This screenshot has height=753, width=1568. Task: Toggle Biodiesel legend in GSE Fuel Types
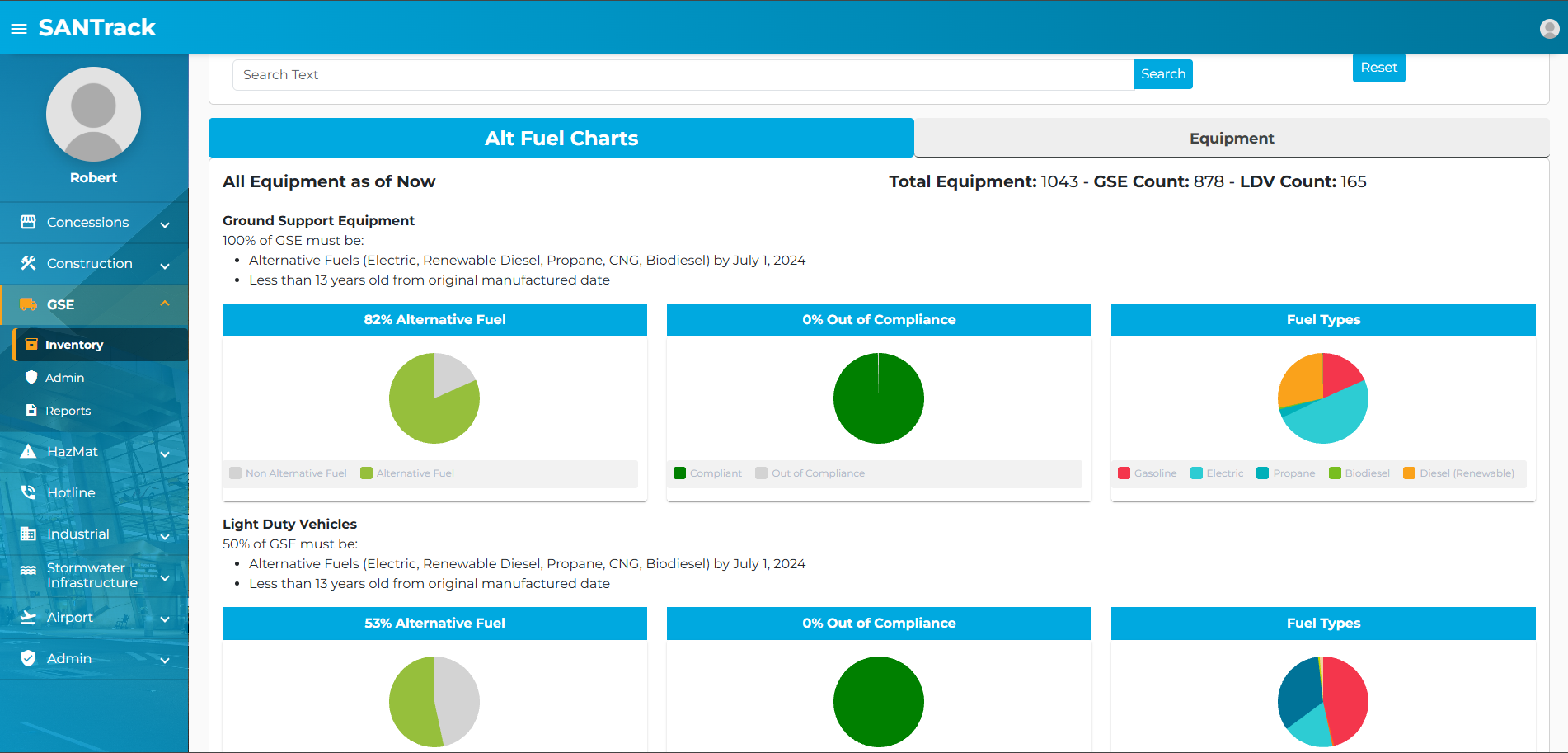click(x=1359, y=473)
